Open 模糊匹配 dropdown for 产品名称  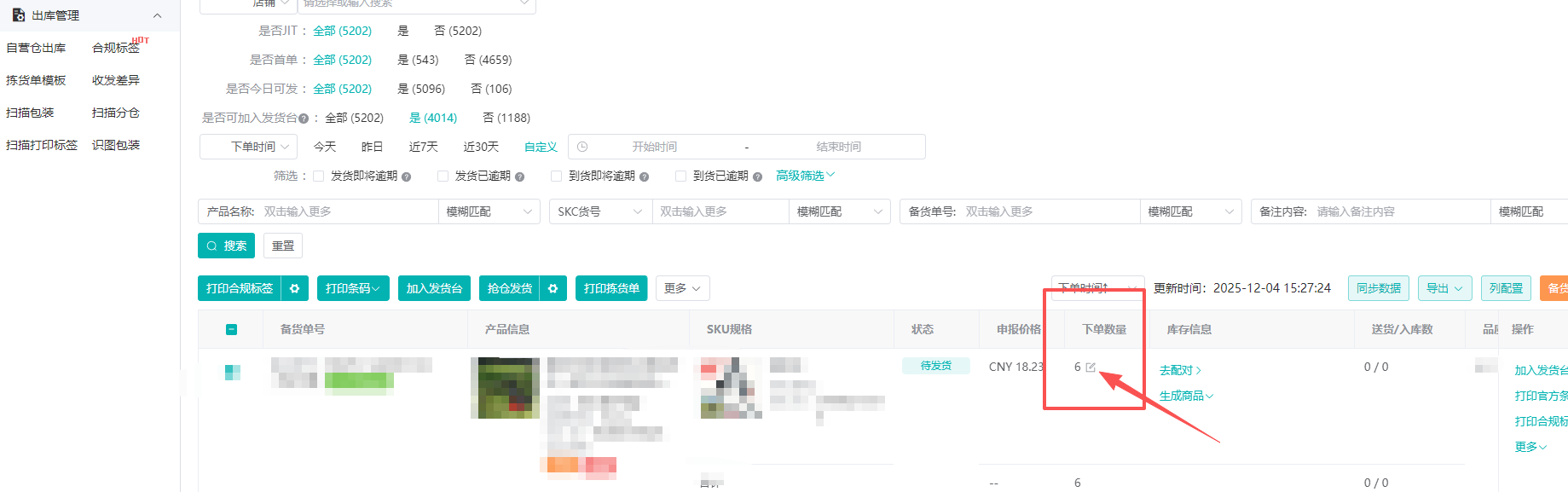tap(489, 211)
